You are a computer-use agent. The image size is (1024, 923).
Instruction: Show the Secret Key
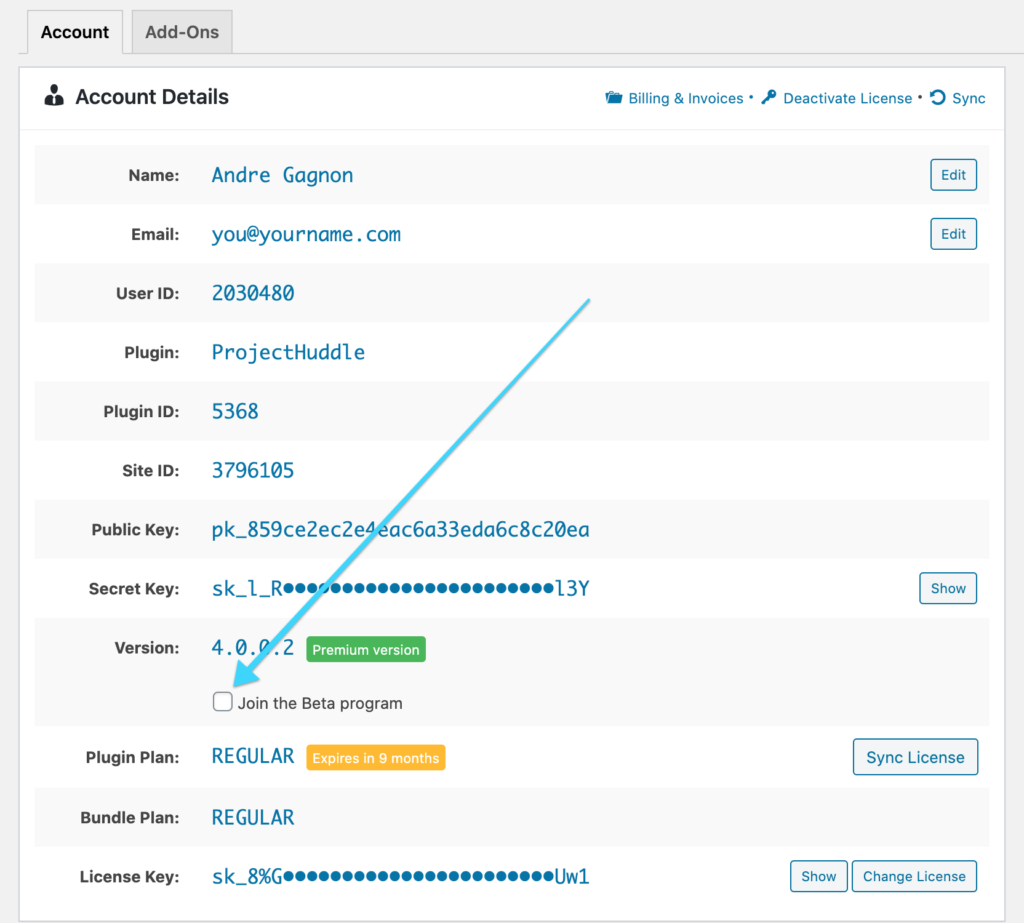(x=947, y=588)
